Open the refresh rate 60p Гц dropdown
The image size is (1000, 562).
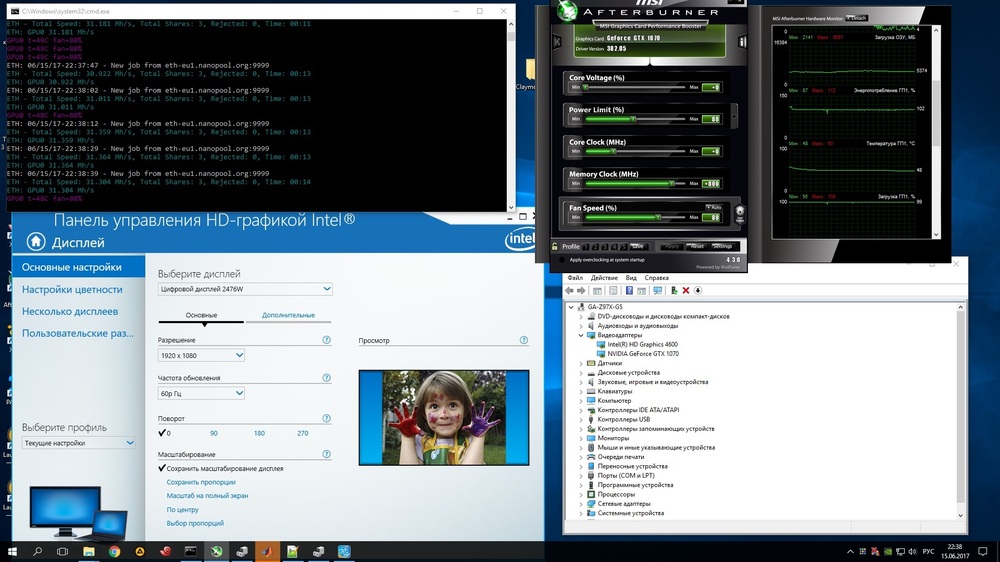click(x=201, y=394)
